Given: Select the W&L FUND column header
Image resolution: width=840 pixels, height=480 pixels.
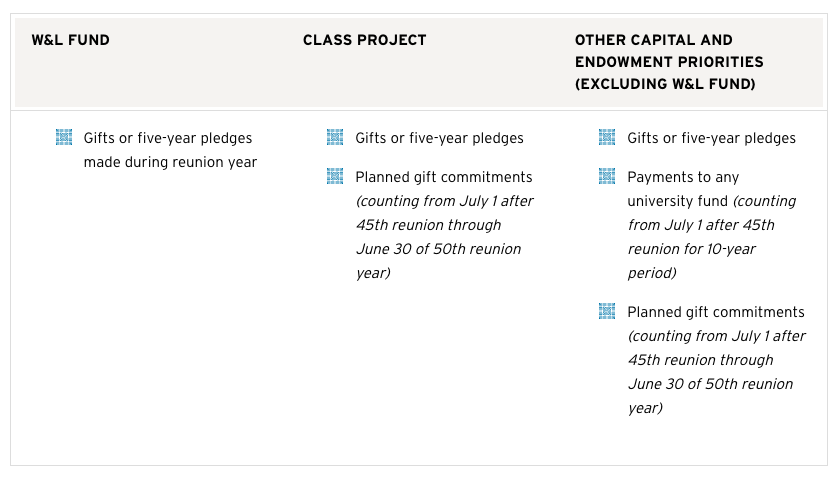Looking at the screenshot, I should tap(71, 40).
